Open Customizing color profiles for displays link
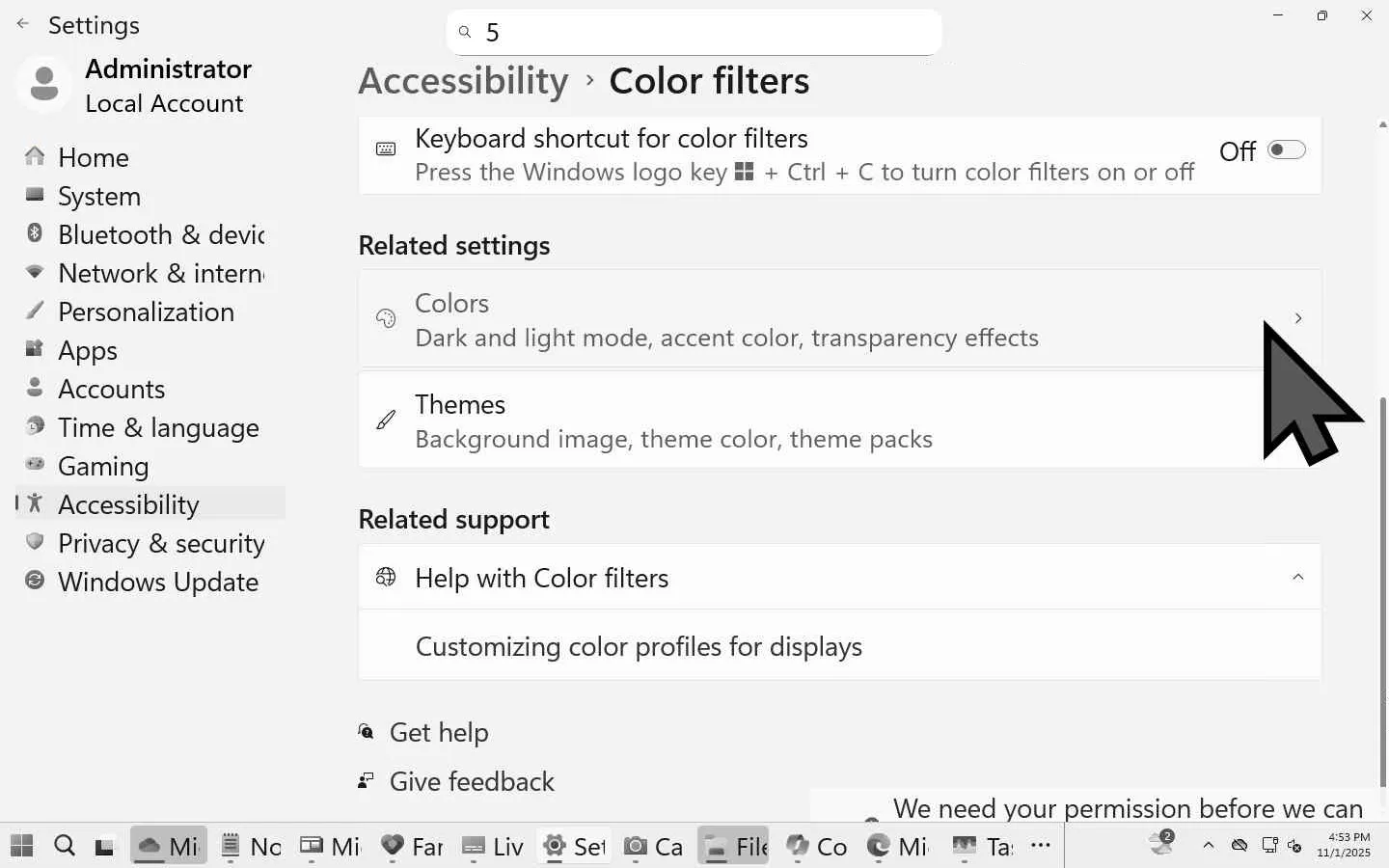Screen dimensions: 1389x868 pyautogui.click(x=639, y=646)
